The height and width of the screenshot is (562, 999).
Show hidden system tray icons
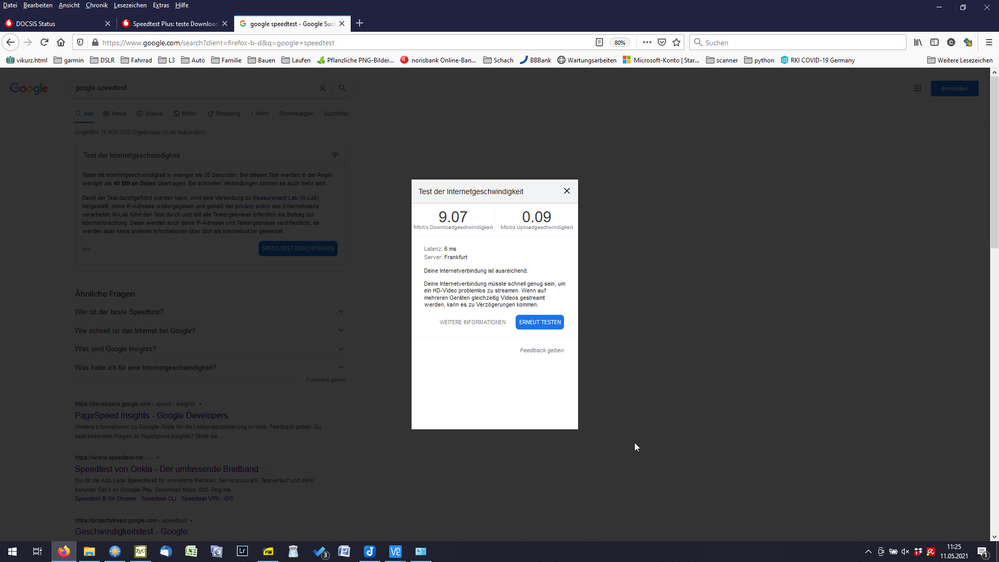click(x=868, y=552)
